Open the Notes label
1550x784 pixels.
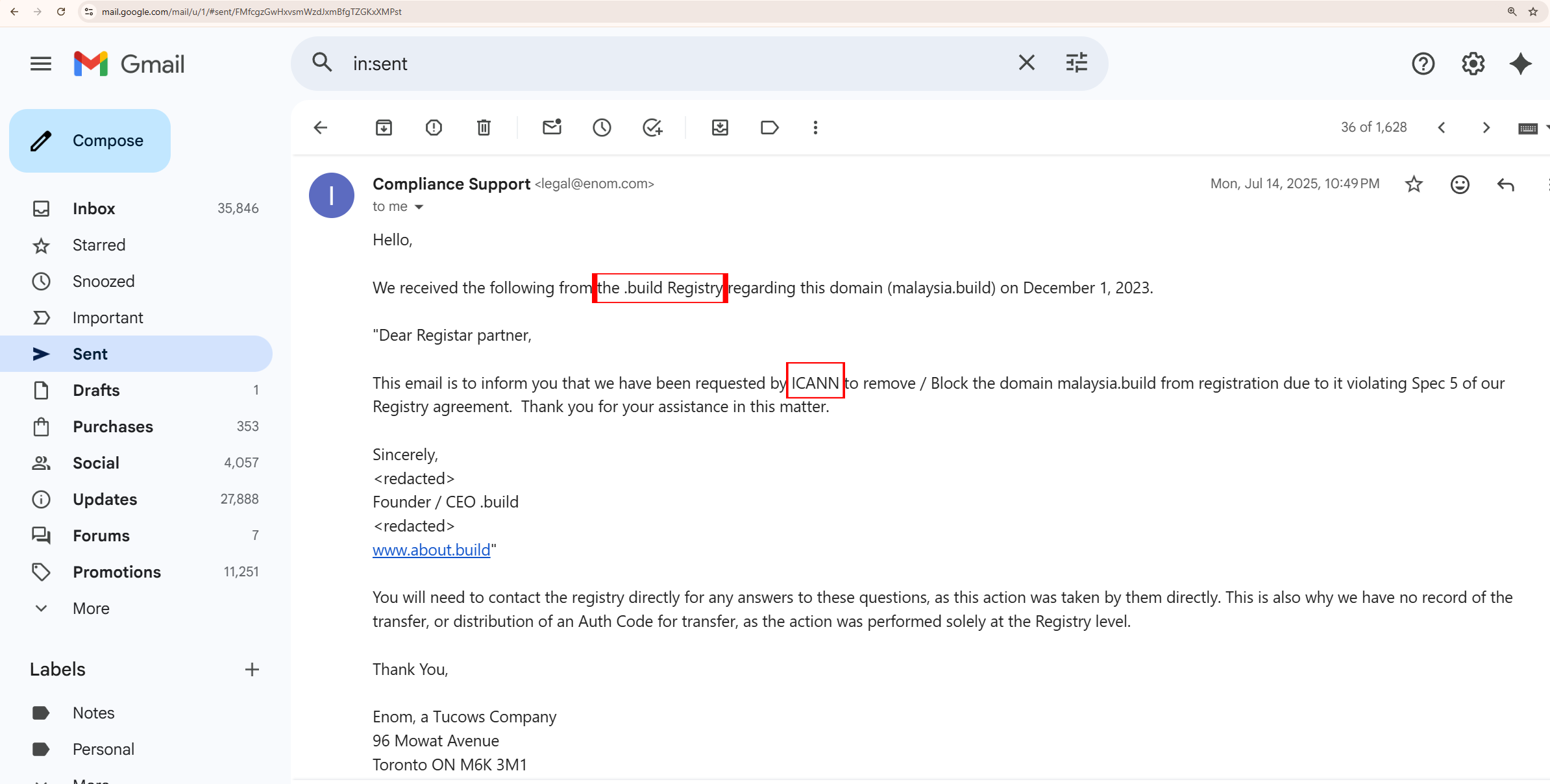tap(136, 713)
